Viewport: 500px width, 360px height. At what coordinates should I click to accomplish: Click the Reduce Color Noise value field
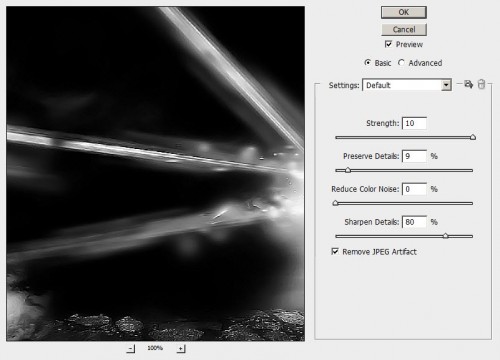click(414, 189)
